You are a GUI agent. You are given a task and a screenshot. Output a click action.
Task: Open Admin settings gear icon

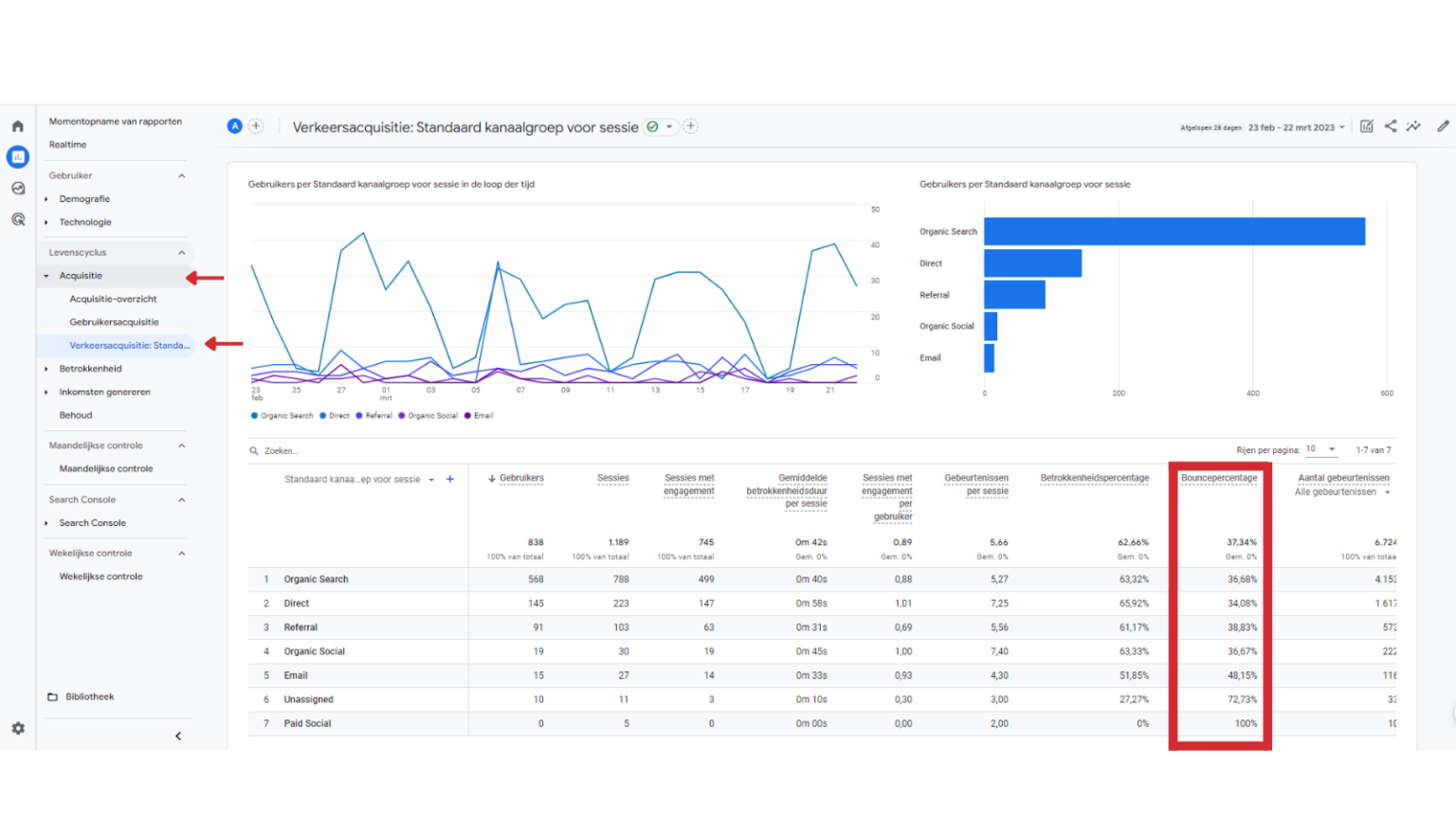pyautogui.click(x=18, y=728)
